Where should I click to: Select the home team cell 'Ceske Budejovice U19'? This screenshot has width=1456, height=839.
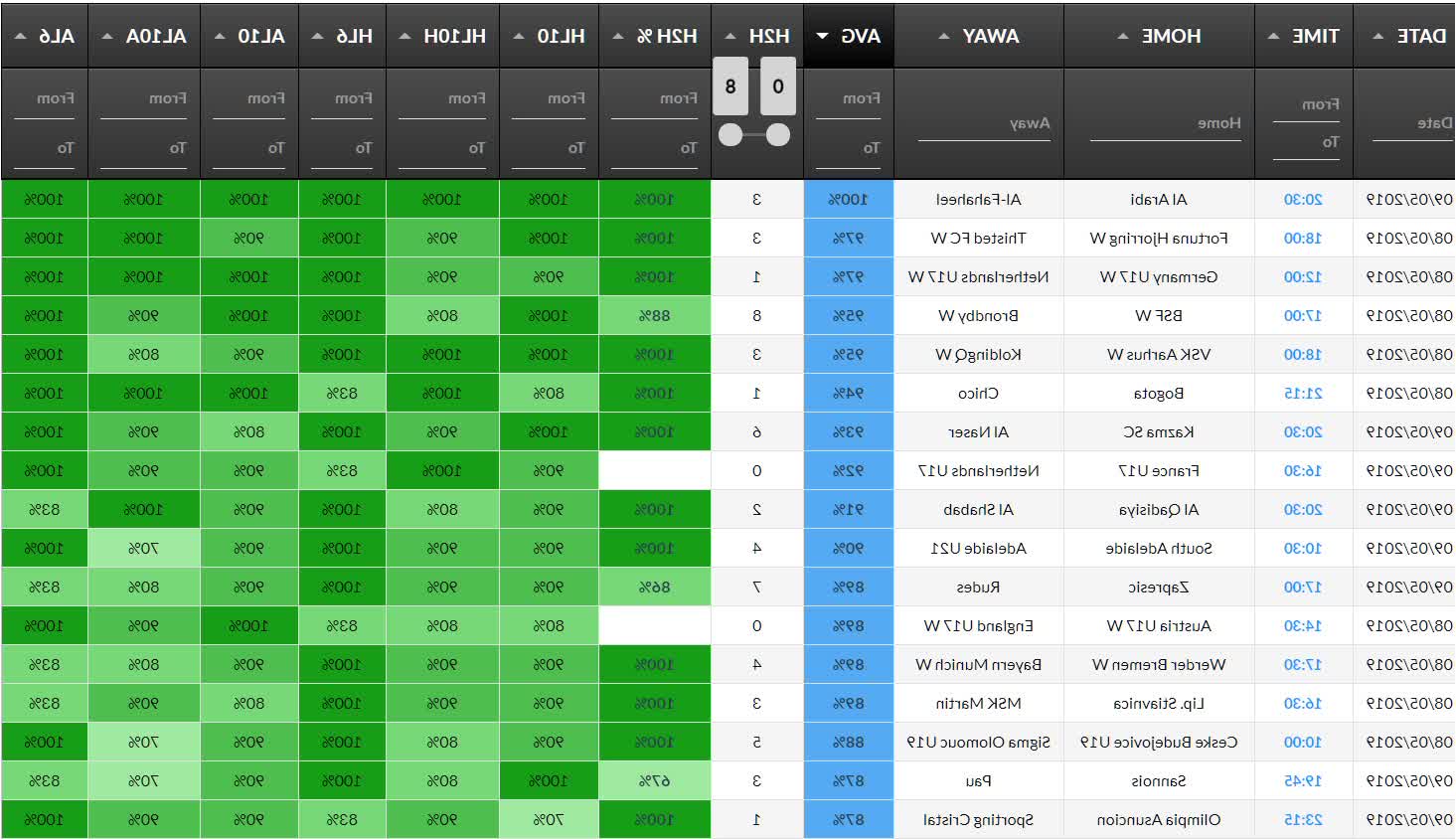[1159, 743]
